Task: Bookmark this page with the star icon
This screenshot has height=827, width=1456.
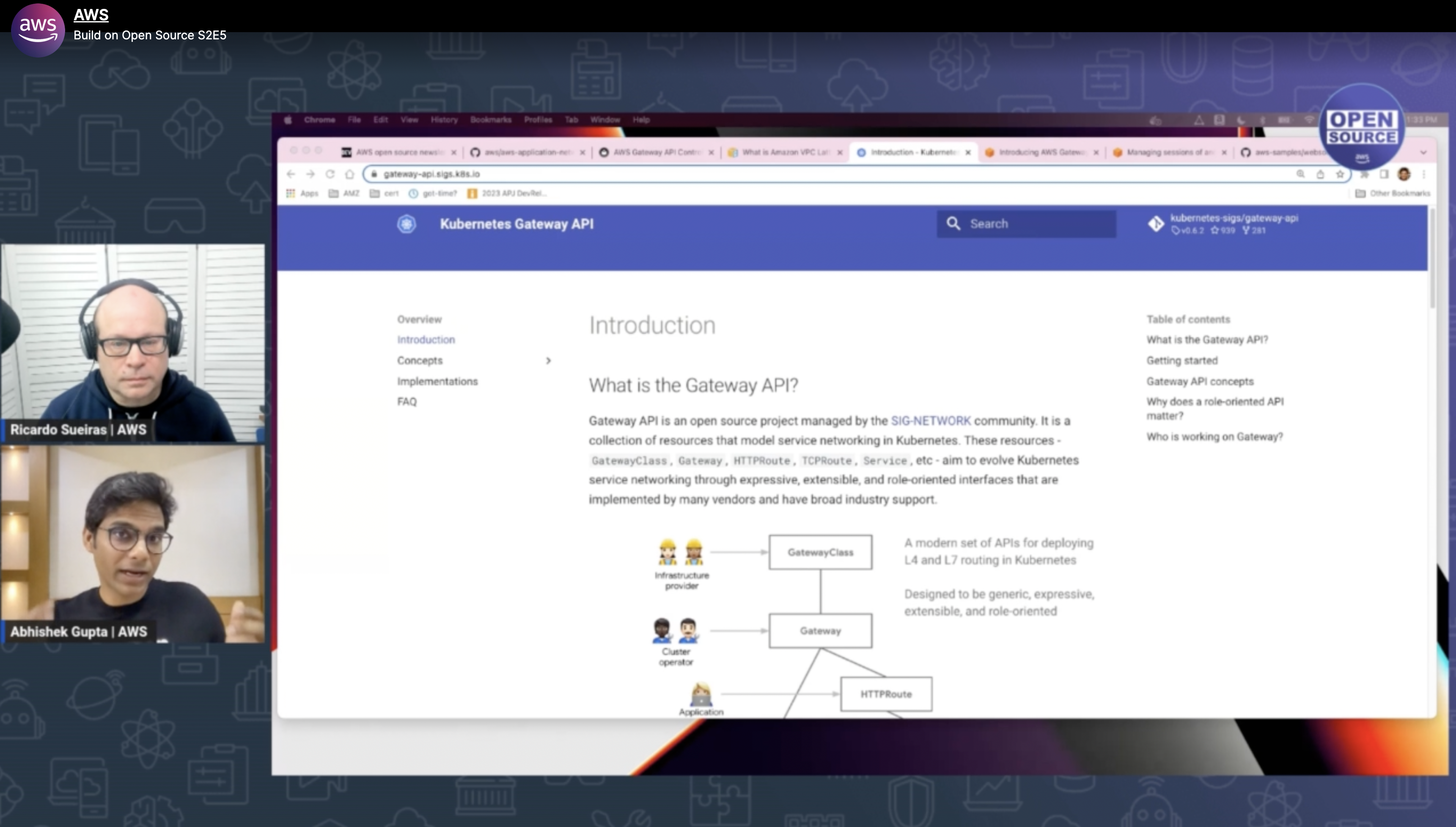Action: tap(1340, 174)
